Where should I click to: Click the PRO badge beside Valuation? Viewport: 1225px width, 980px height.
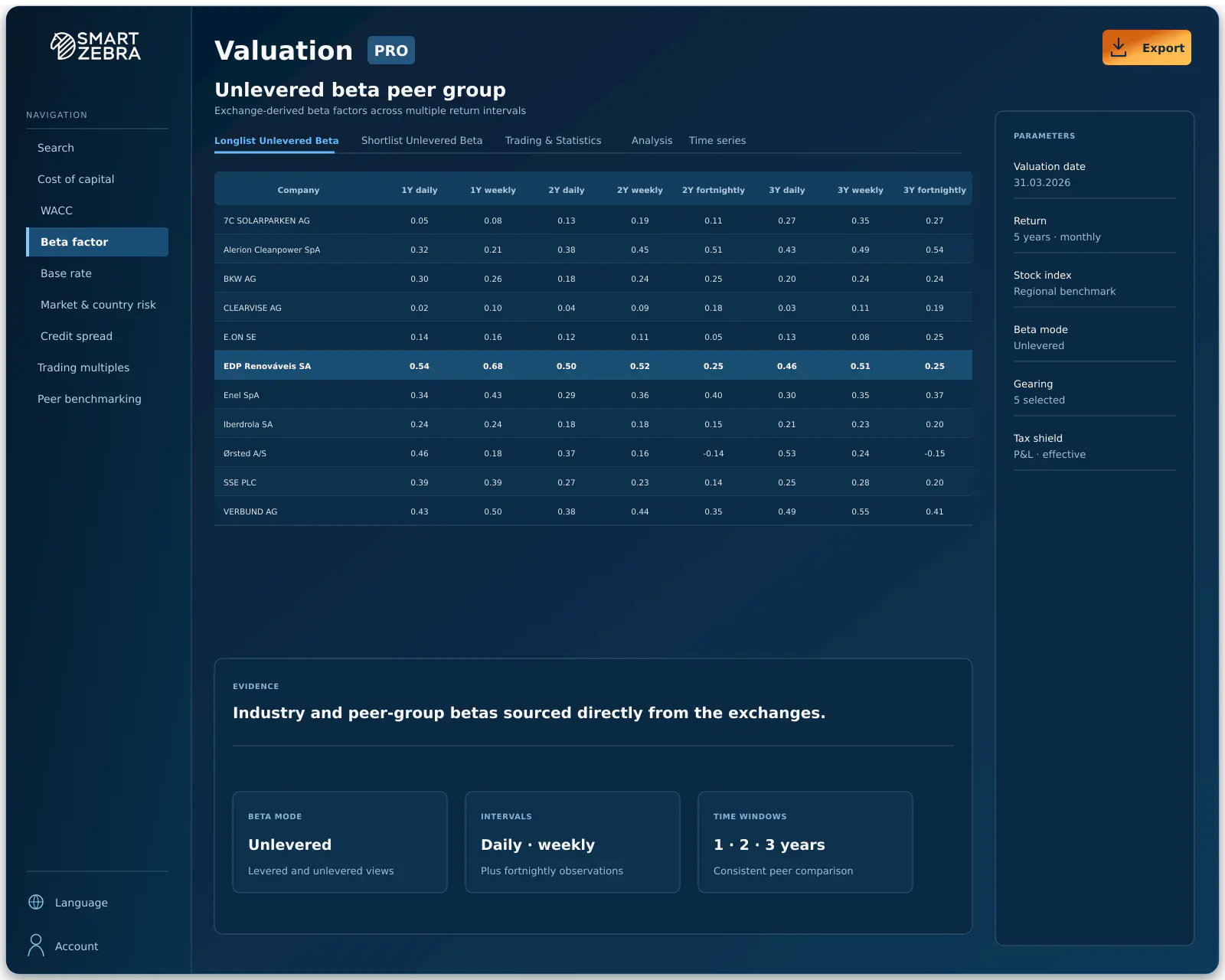click(x=391, y=51)
